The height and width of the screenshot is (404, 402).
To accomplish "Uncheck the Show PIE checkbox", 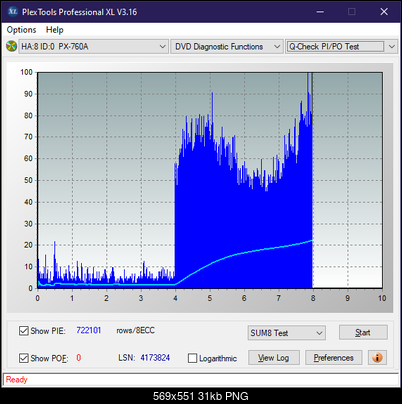I will point(24,331).
